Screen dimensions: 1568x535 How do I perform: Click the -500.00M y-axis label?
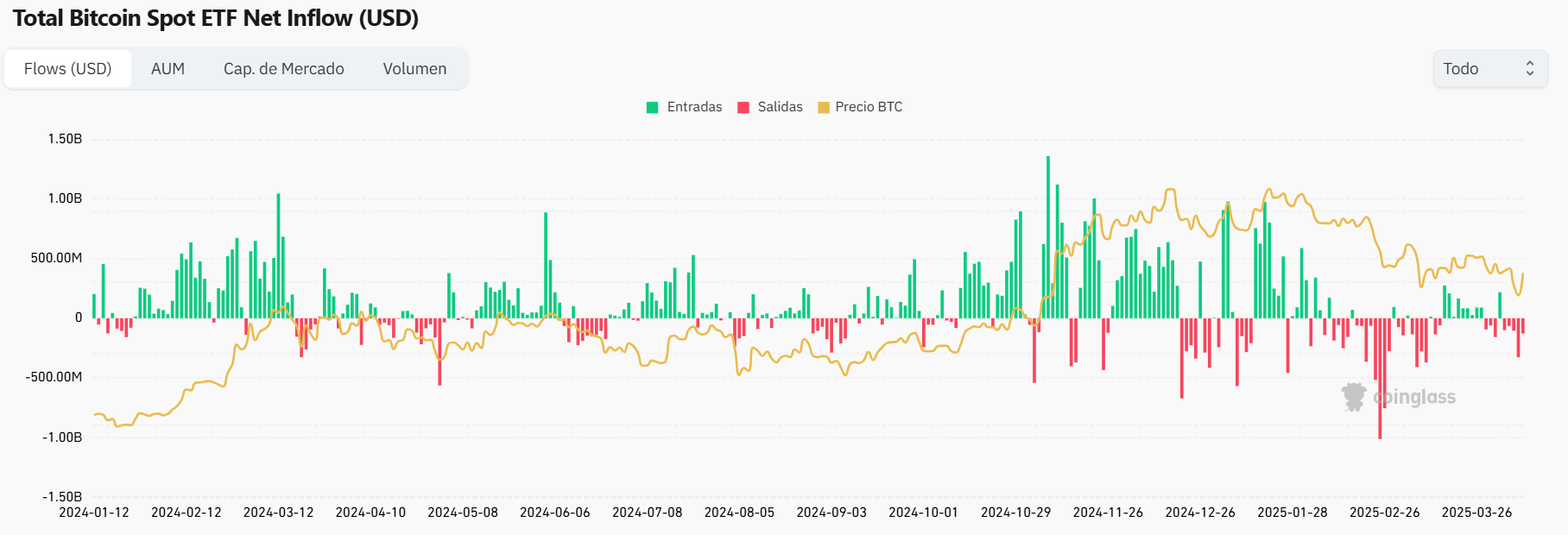(x=54, y=377)
